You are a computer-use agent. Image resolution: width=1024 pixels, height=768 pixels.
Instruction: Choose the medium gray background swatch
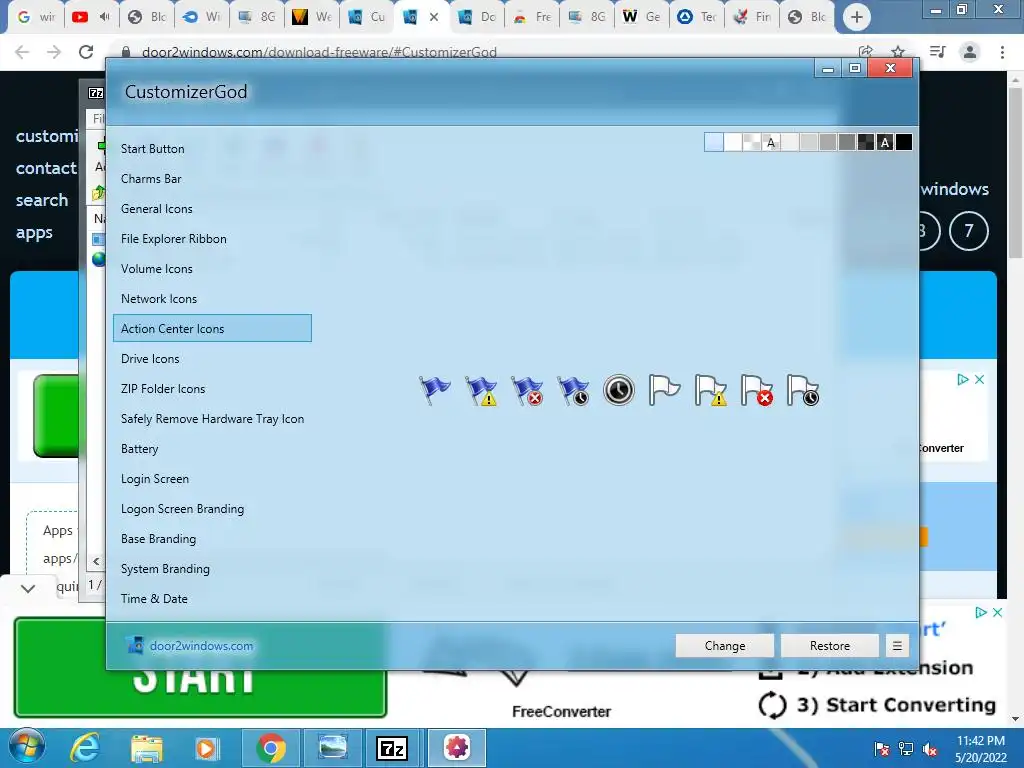pyautogui.click(x=828, y=142)
